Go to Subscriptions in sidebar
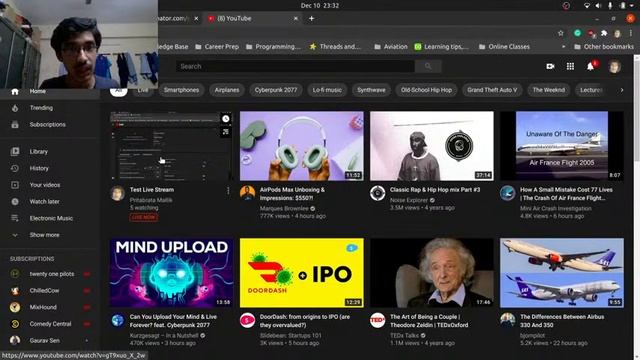This screenshot has height=360, width=640. (49, 124)
